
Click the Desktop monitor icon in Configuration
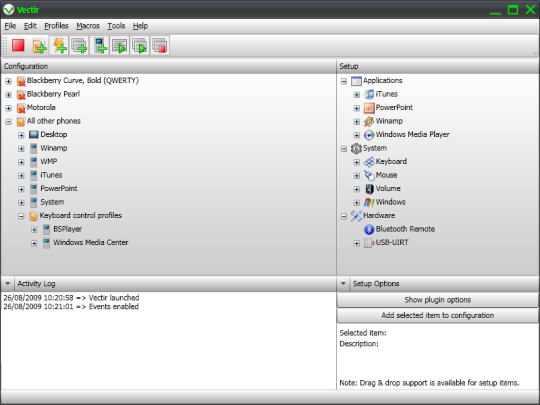[x=33, y=134]
